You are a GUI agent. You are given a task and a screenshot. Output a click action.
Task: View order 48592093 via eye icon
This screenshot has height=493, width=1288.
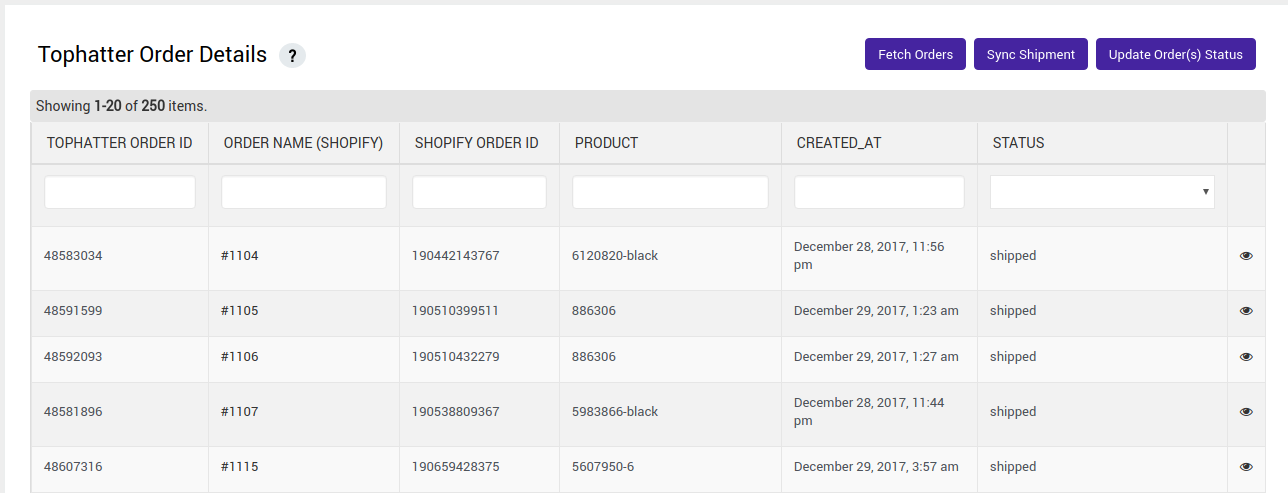pos(1246,357)
